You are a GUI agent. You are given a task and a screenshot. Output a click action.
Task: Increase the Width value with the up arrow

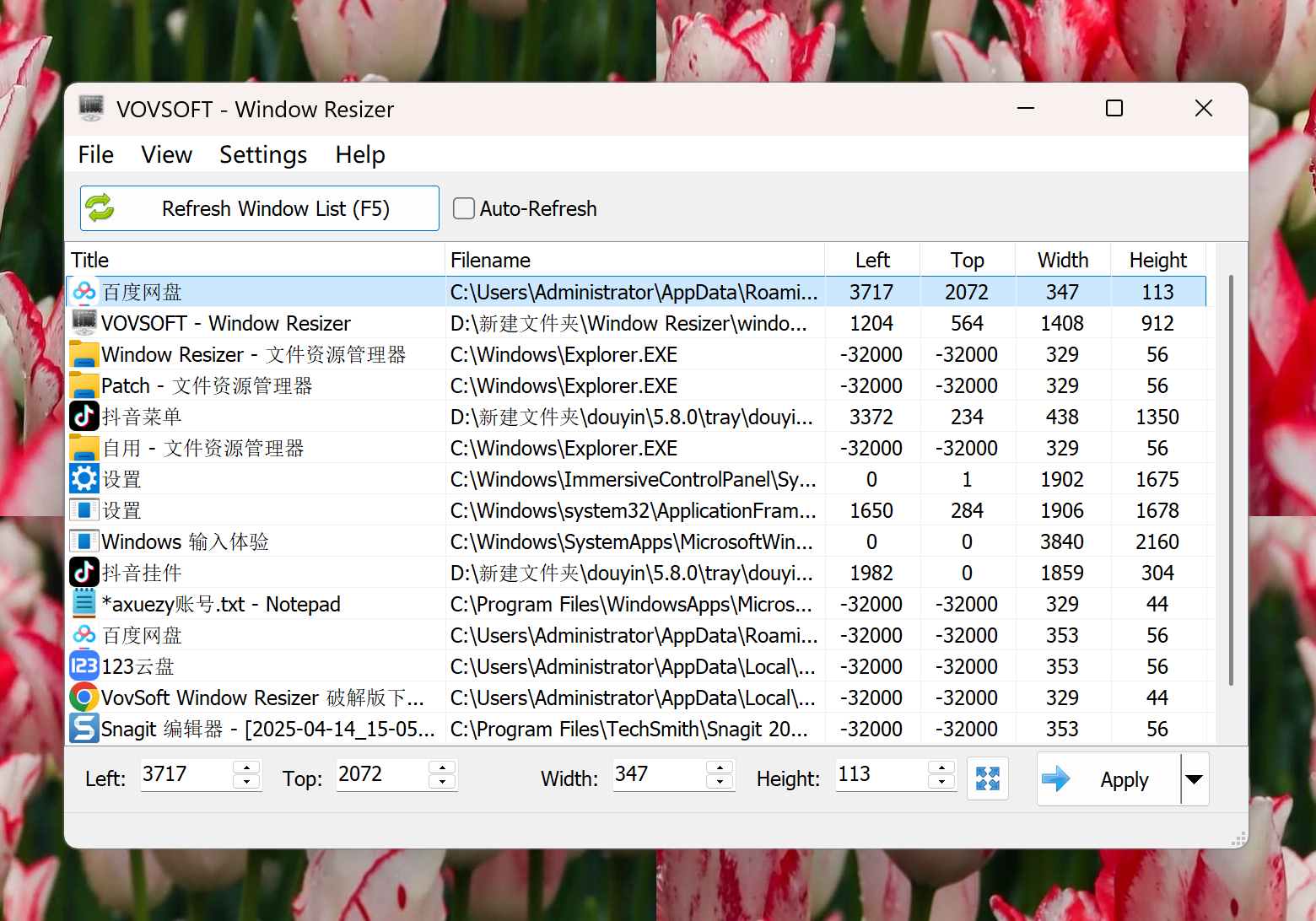tap(720, 767)
